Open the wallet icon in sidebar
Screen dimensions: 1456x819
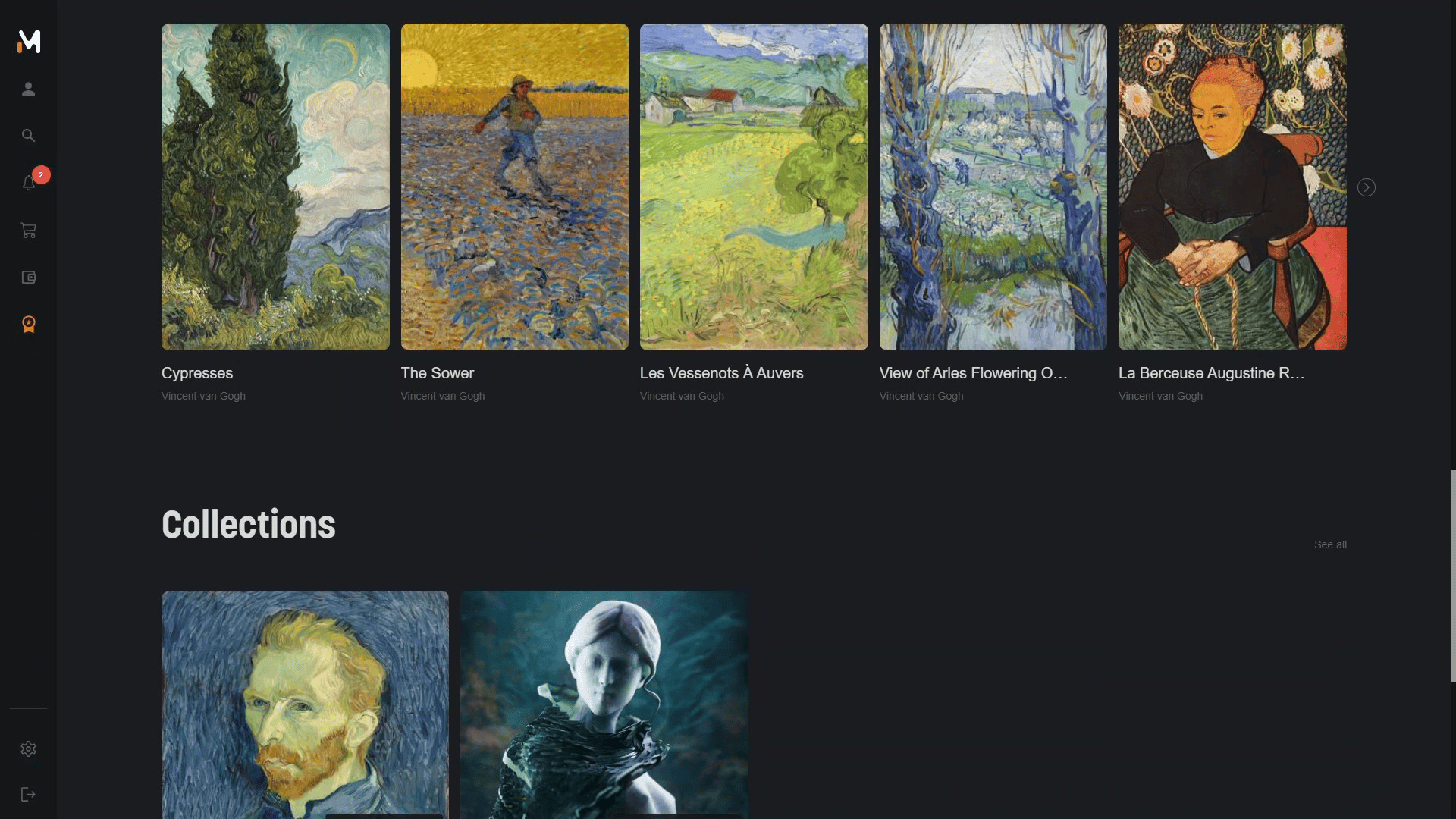pyautogui.click(x=29, y=278)
